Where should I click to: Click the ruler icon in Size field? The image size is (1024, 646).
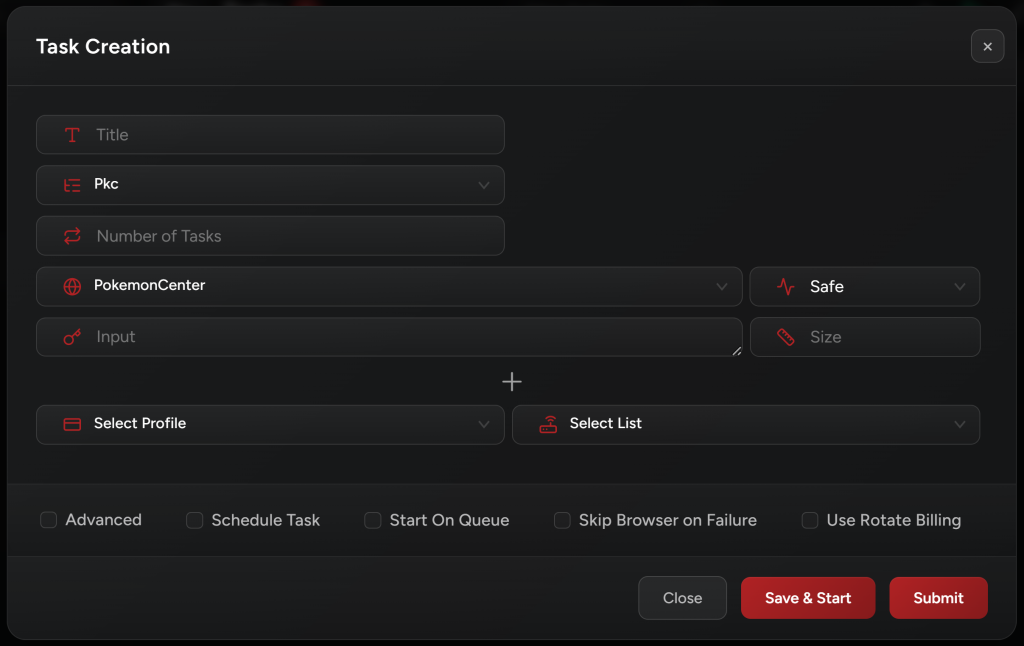(786, 337)
